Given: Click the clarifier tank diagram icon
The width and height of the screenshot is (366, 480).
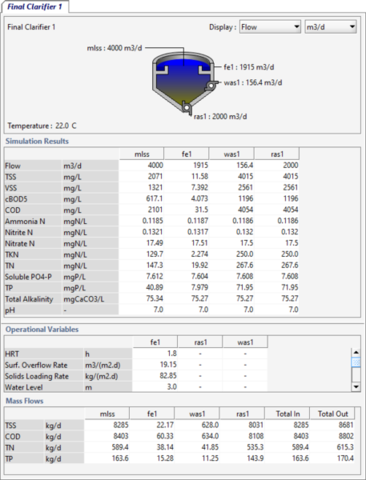Looking at the screenshot, I should pos(183,83).
